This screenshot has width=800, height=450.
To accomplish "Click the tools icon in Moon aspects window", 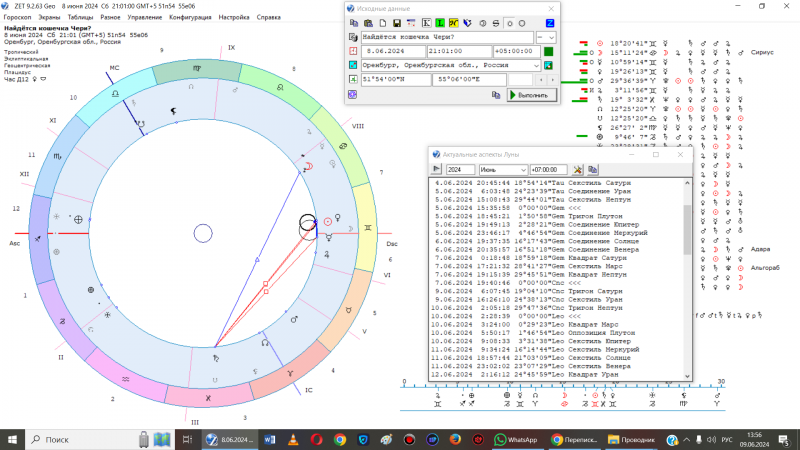I will 579,170.
